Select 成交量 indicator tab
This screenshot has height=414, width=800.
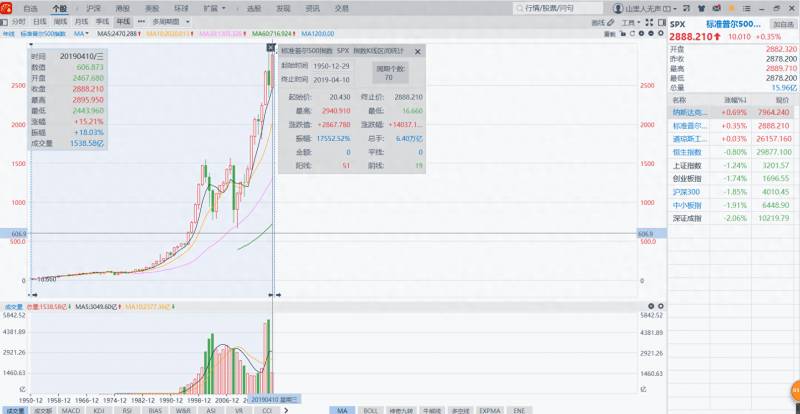14,410
